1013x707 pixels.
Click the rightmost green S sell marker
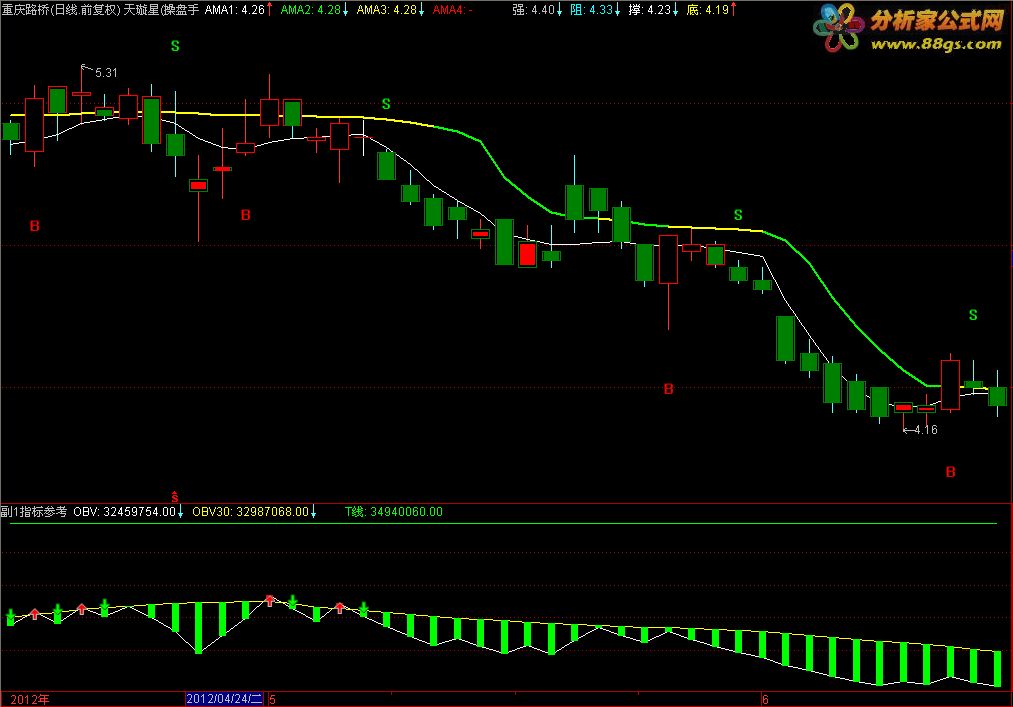point(973,315)
